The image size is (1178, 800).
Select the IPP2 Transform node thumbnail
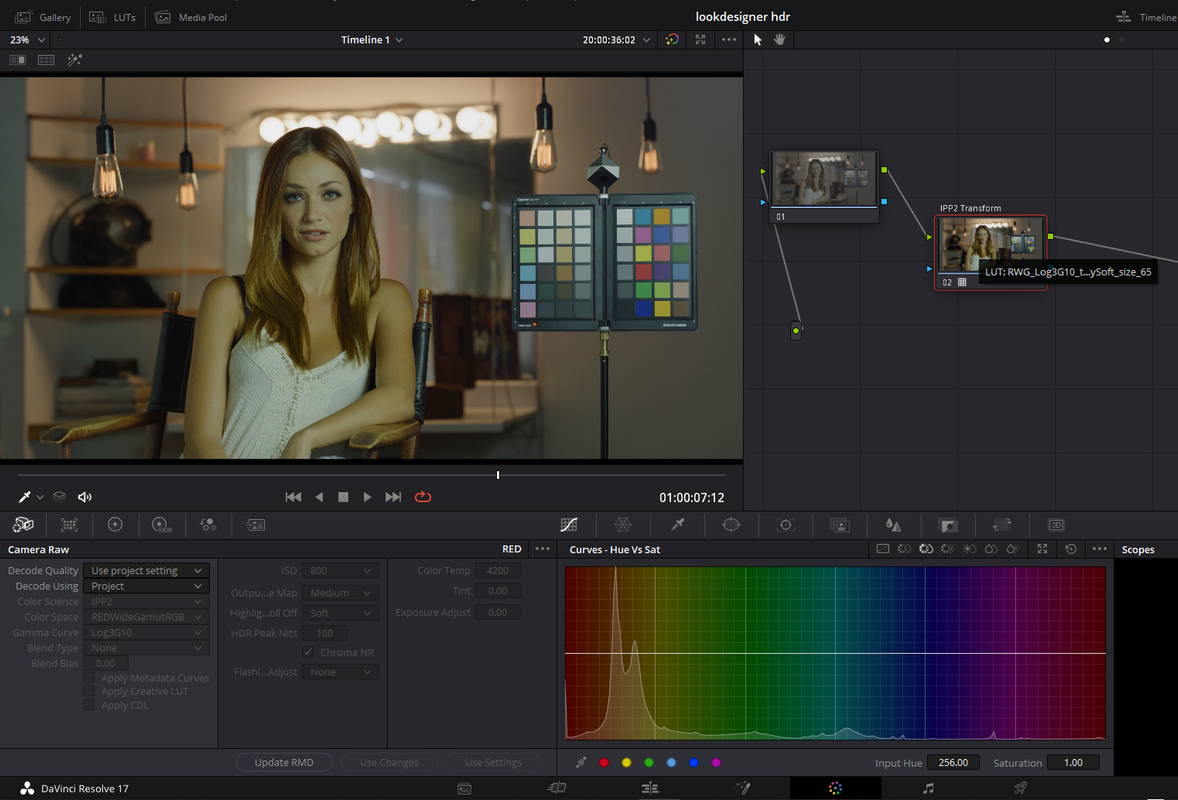pyautogui.click(x=990, y=245)
